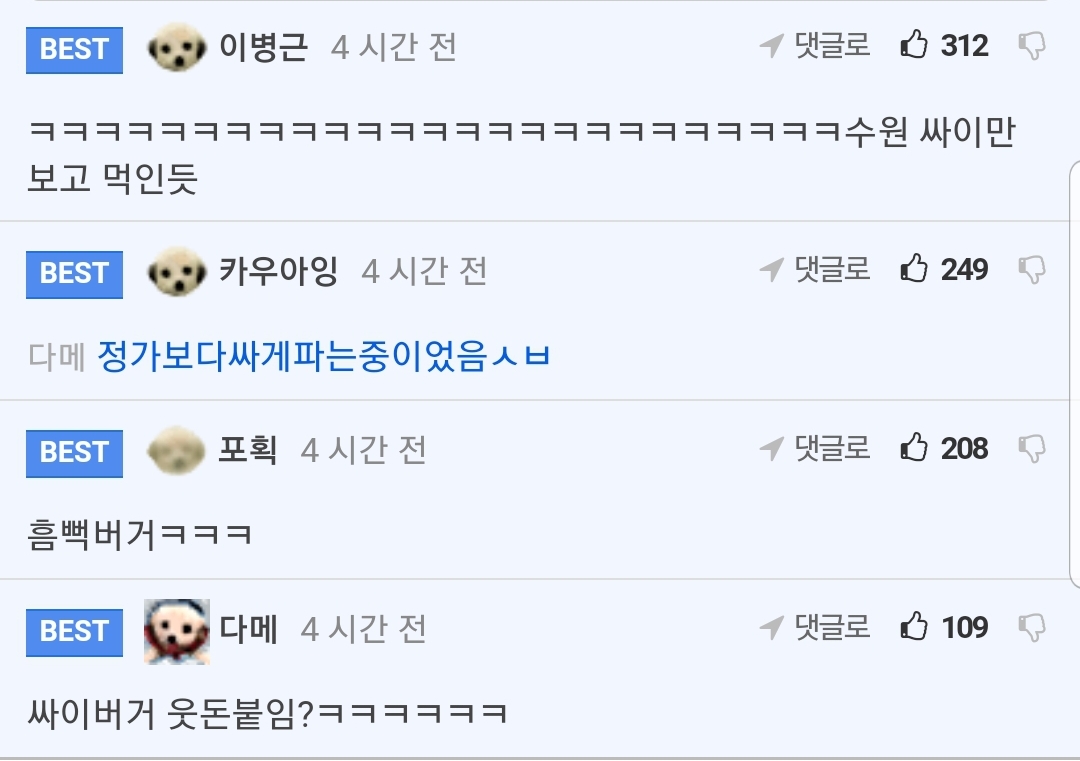1080x761 pixels.
Task: Dislike 이병근's comment with thumbs-down icon
Action: click(1032, 46)
